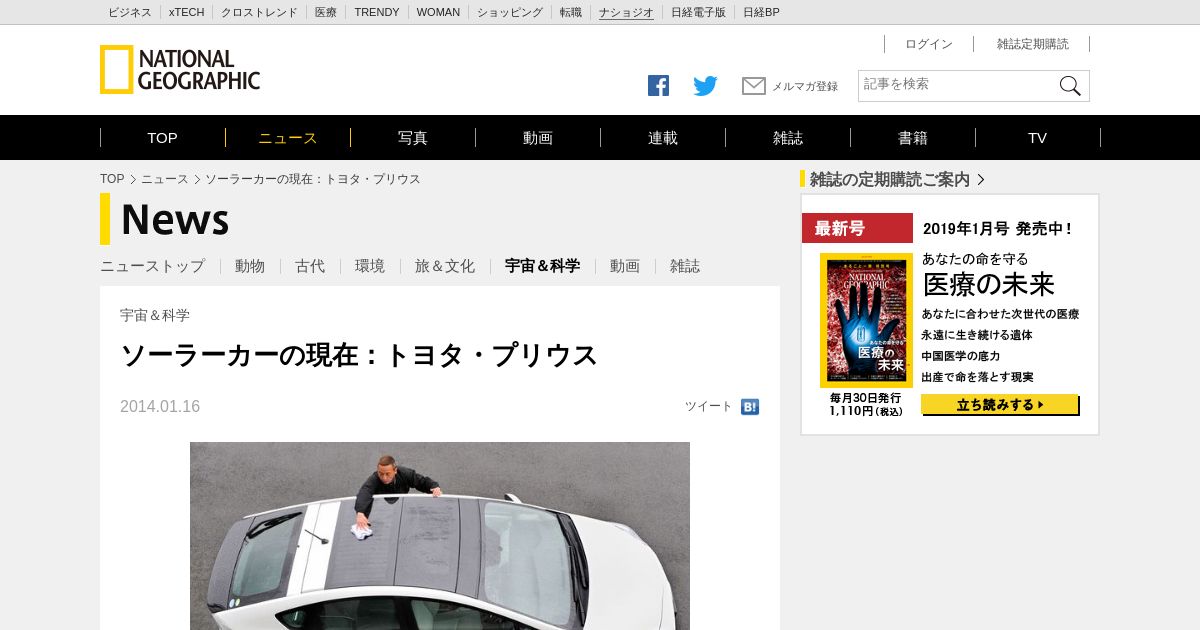Viewport: 1200px width, 630px height.
Task: Click 医療 in top site bar
Action: coord(326,12)
